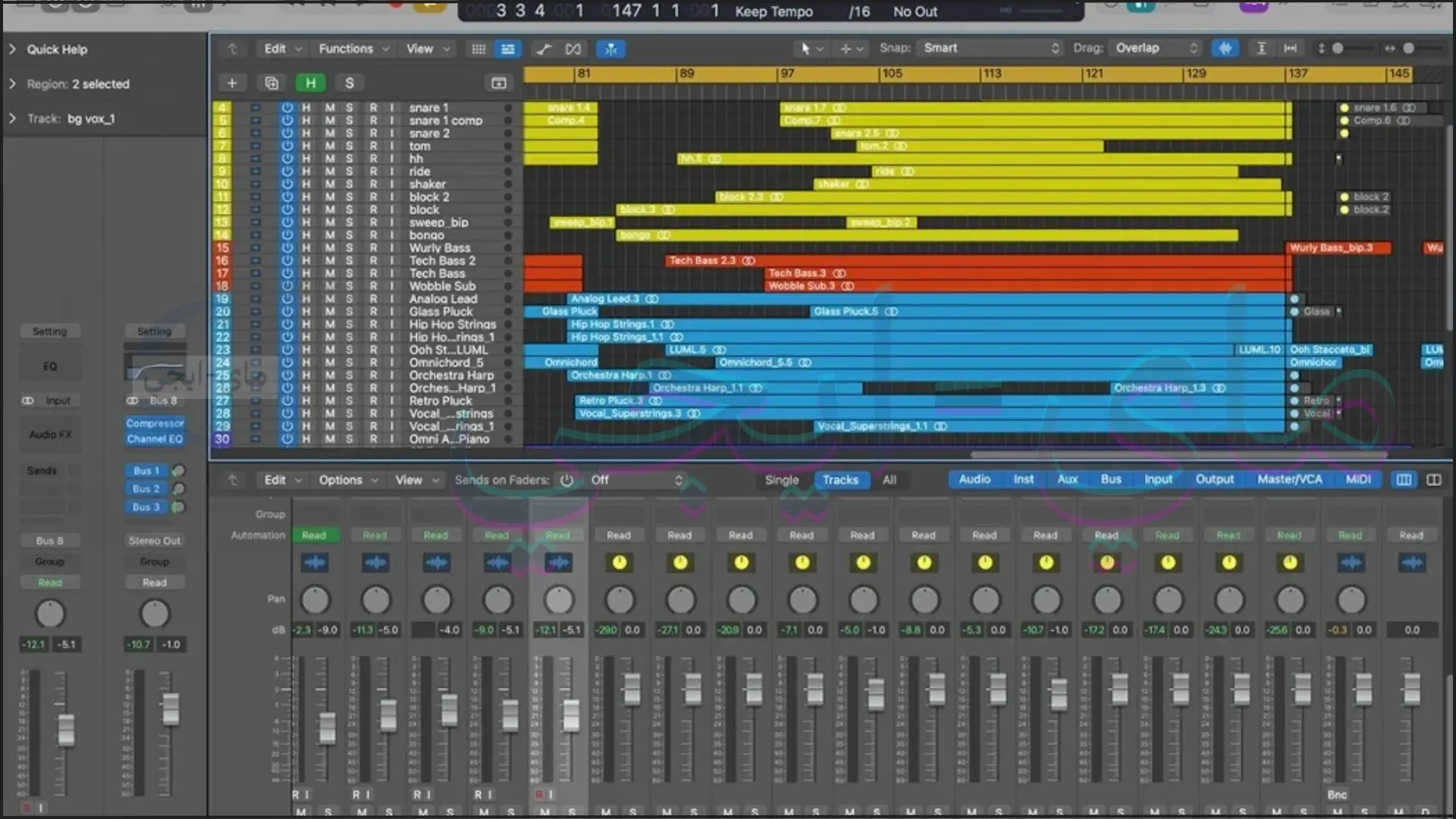
Task: Switch Mixer to narrow channel strips icon
Action: pyautogui.click(x=1404, y=480)
